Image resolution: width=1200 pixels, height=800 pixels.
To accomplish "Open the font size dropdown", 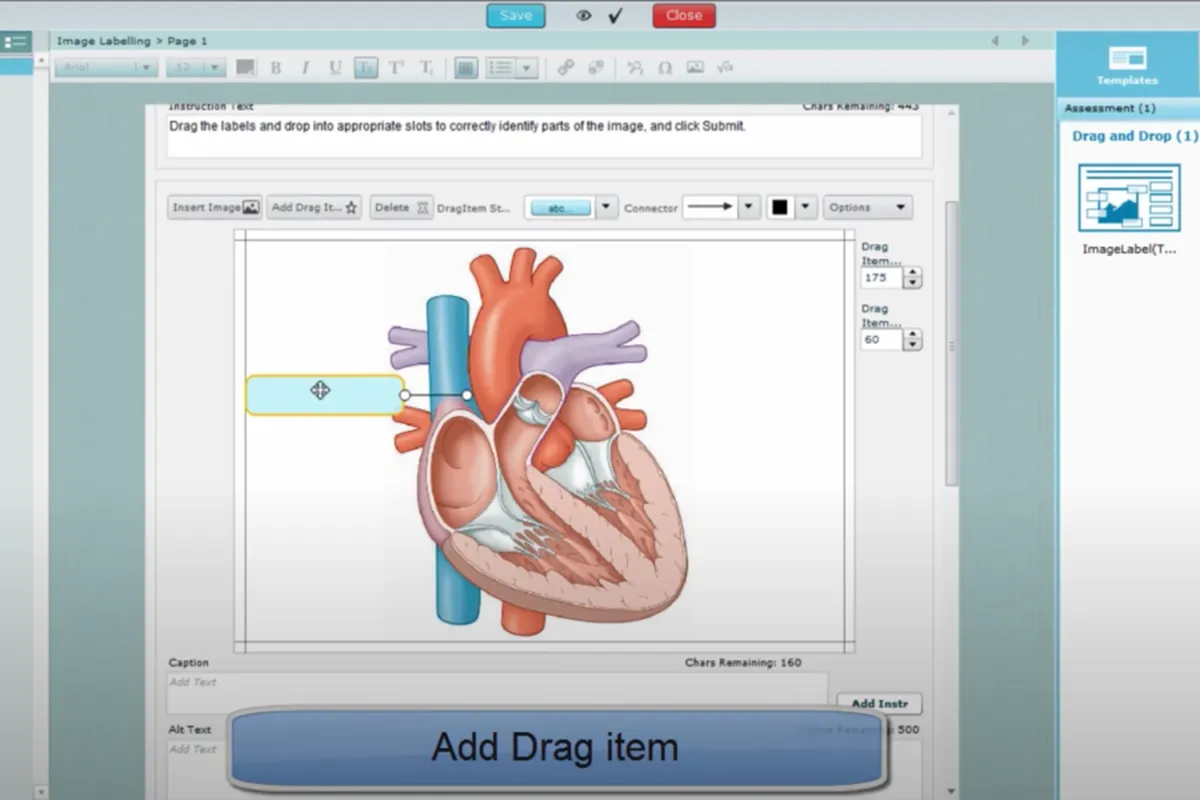I will (195, 67).
